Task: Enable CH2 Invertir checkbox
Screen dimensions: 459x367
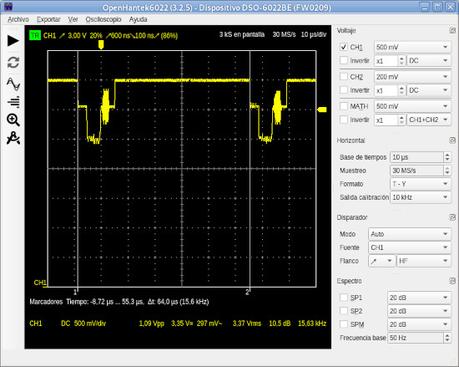Action: click(344, 90)
